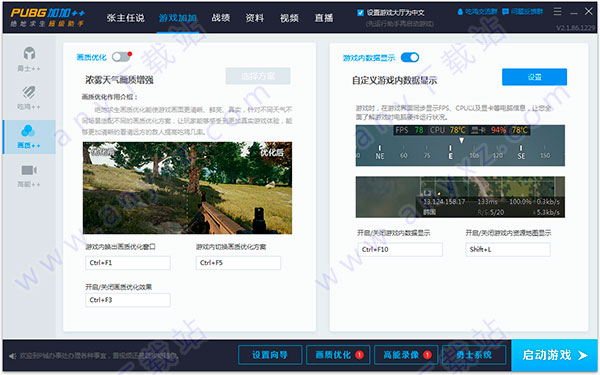Open the 勇士++ sidebar section
600x375 pixels.
[x=29, y=59]
